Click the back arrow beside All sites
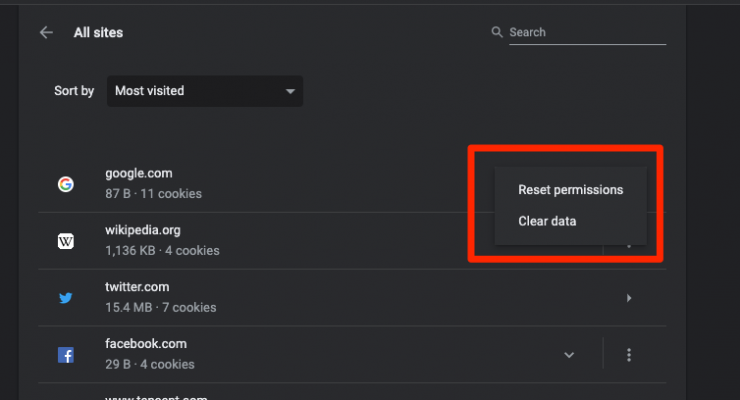This screenshot has width=740, height=400. (46, 32)
